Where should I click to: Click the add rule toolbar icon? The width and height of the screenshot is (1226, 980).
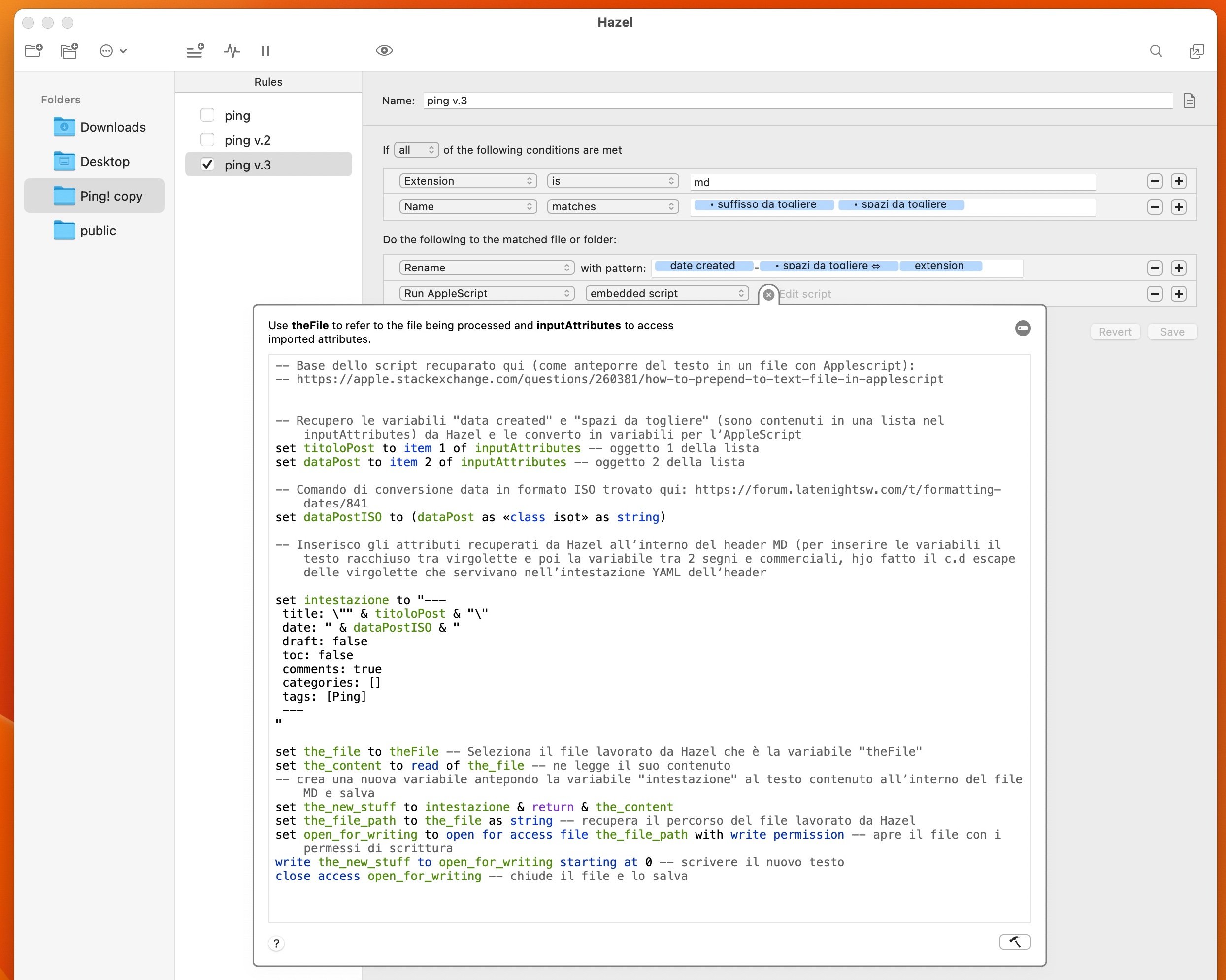pyautogui.click(x=195, y=51)
